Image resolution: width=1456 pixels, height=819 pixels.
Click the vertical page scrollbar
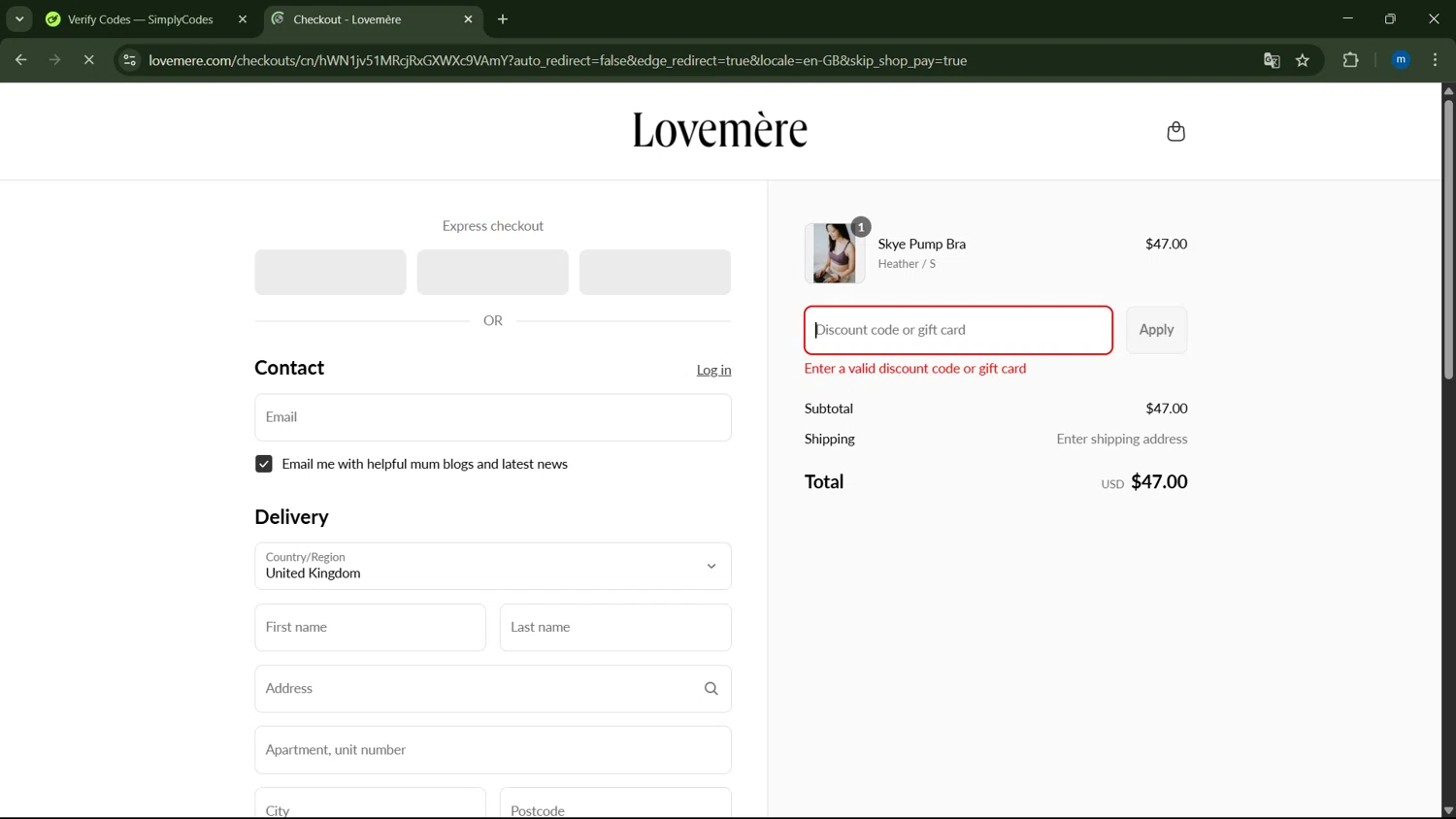1448,238
